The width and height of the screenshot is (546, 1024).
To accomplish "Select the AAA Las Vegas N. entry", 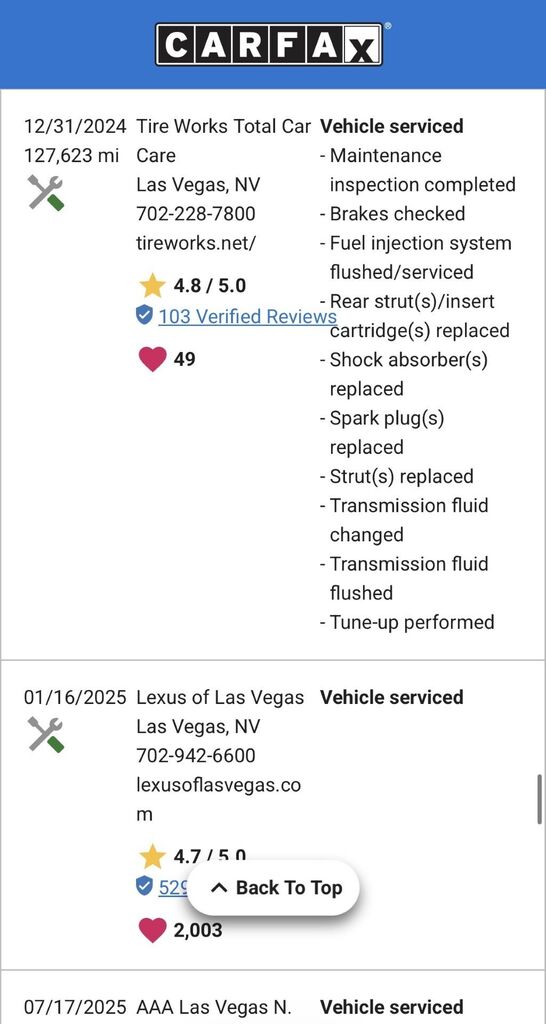I will click(x=214, y=1006).
